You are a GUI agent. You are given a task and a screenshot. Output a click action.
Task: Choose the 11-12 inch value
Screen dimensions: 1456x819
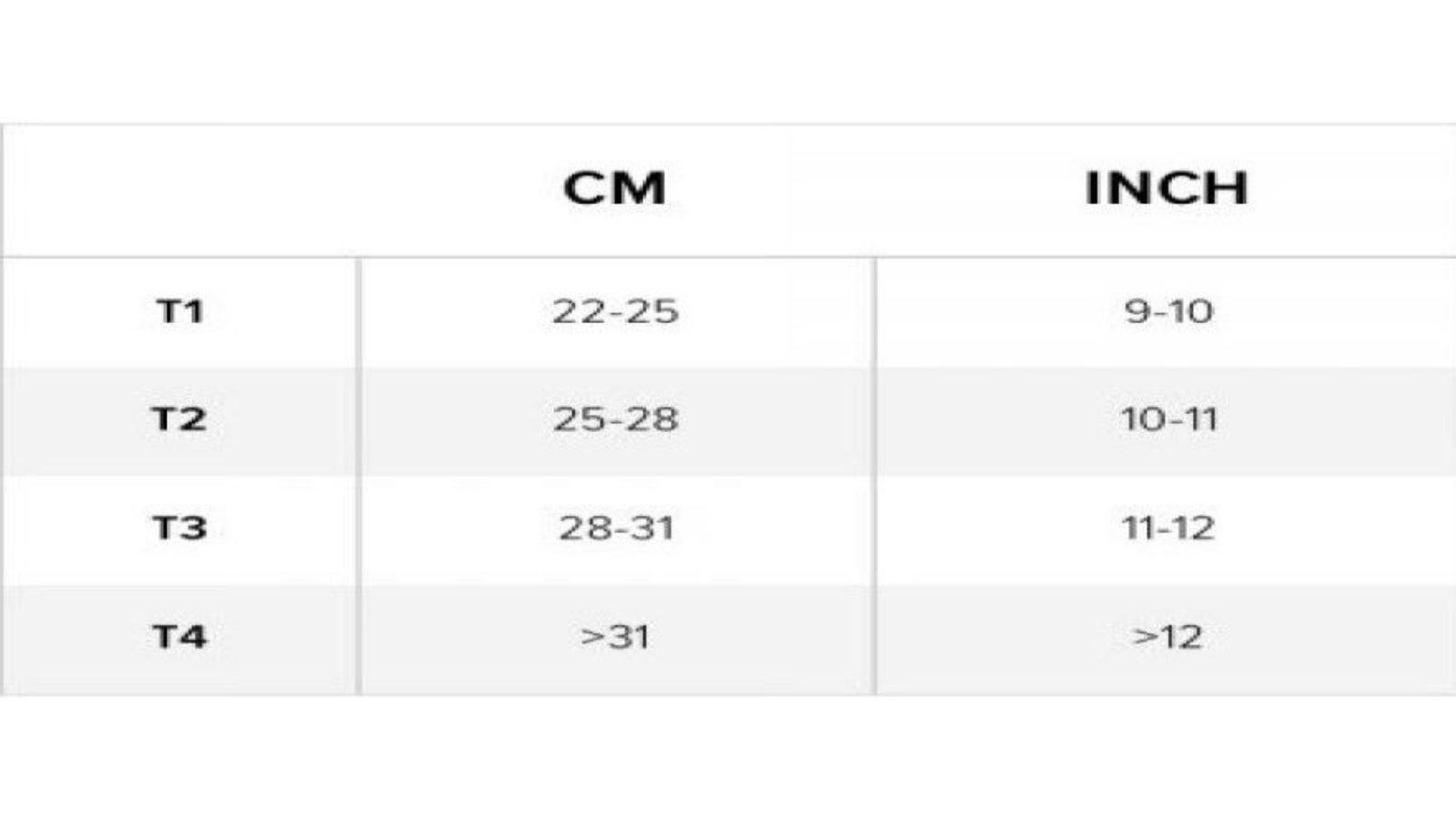[1168, 528]
